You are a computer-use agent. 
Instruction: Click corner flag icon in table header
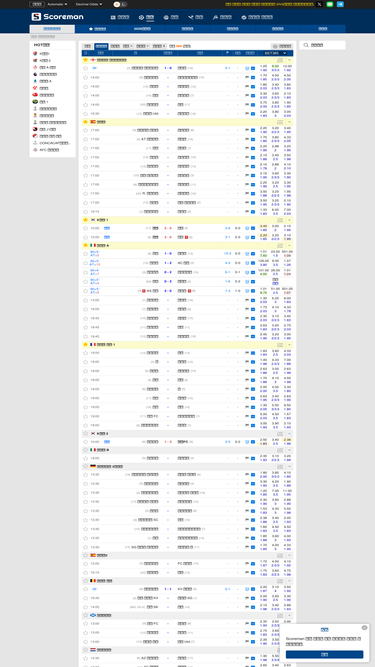click(x=227, y=53)
